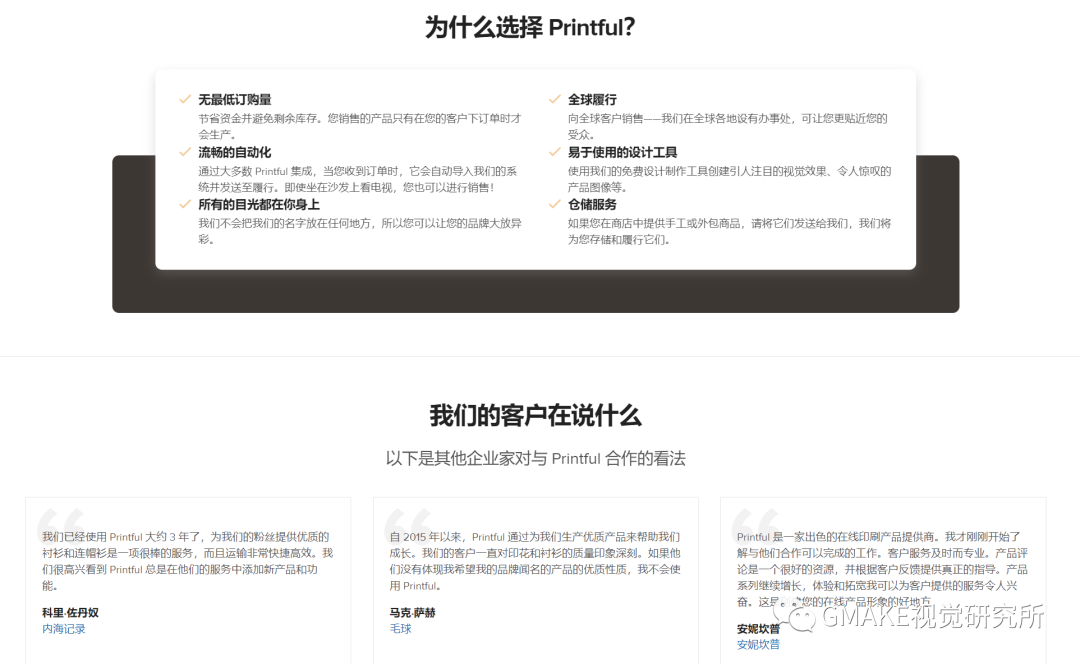Select the heading 为什么选择 Printful?
The width and height of the screenshot is (1080, 664).
[530, 28]
